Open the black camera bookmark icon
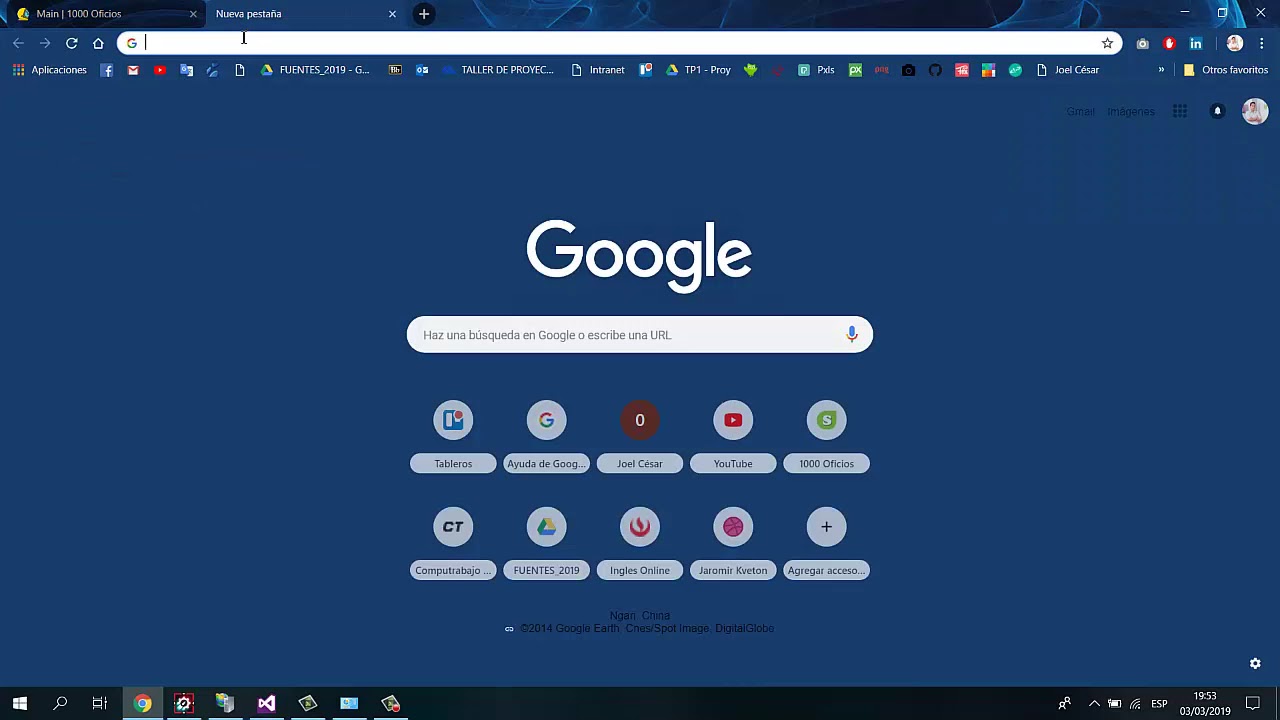1280x720 pixels. pyautogui.click(x=908, y=70)
